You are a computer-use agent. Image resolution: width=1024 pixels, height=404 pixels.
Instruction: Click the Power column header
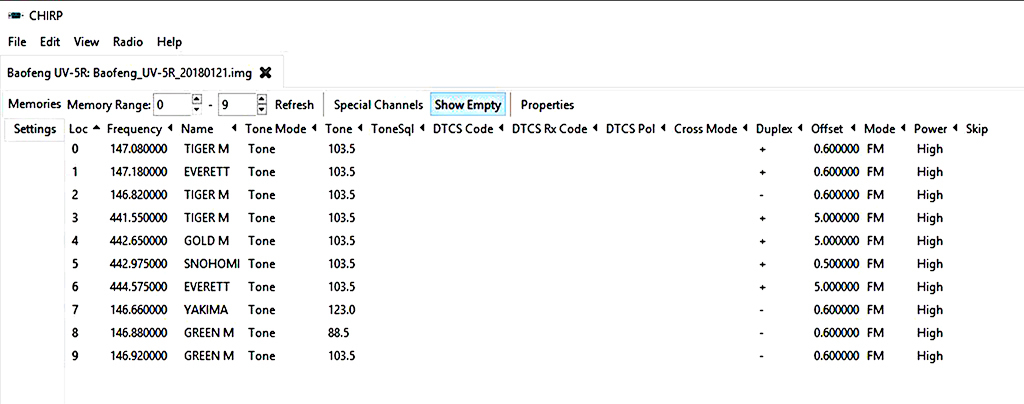point(935,129)
